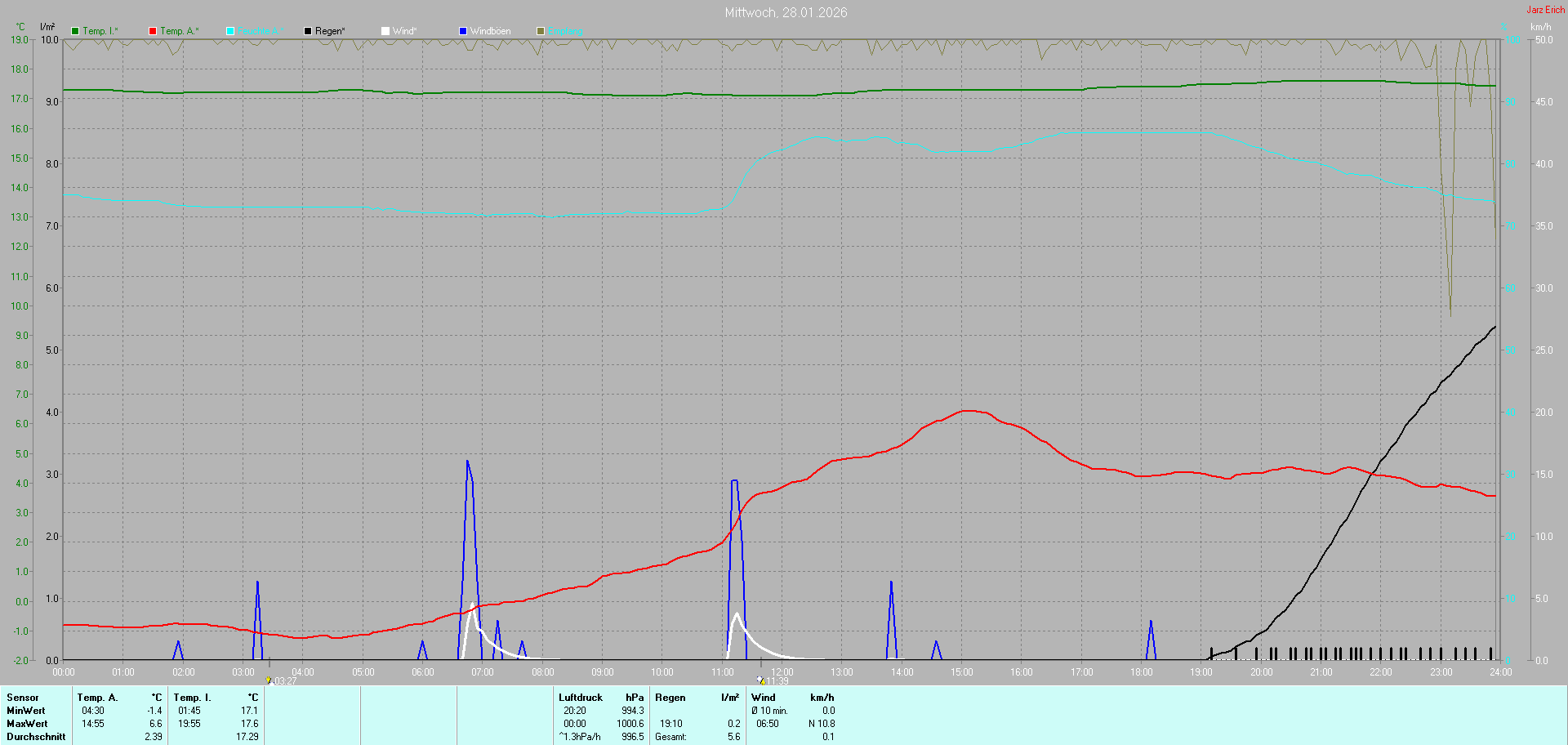Click the '°C' unit label above left axis
The height and width of the screenshot is (745, 1568).
[x=20, y=27]
